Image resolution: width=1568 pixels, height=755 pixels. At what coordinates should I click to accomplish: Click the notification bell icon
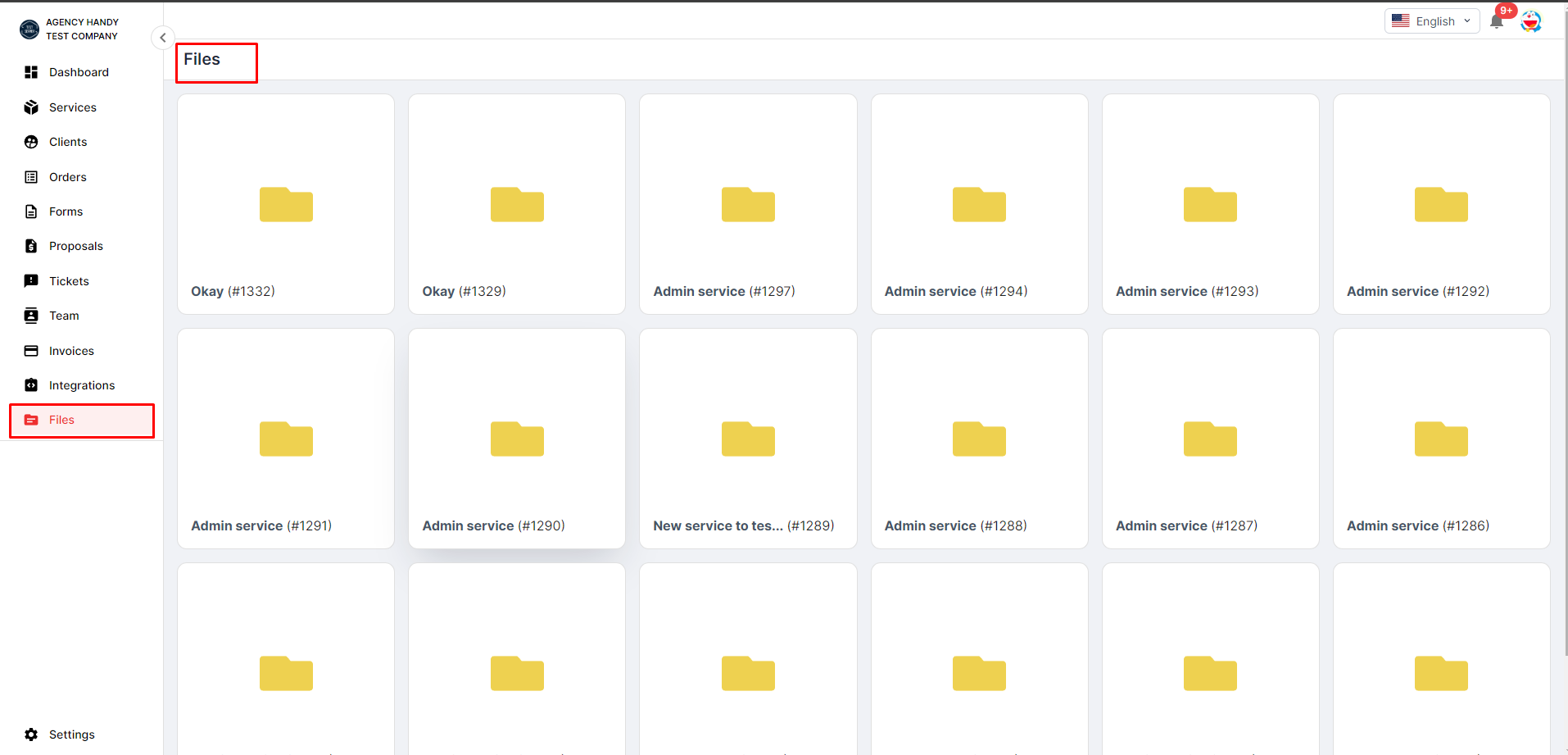1496,22
